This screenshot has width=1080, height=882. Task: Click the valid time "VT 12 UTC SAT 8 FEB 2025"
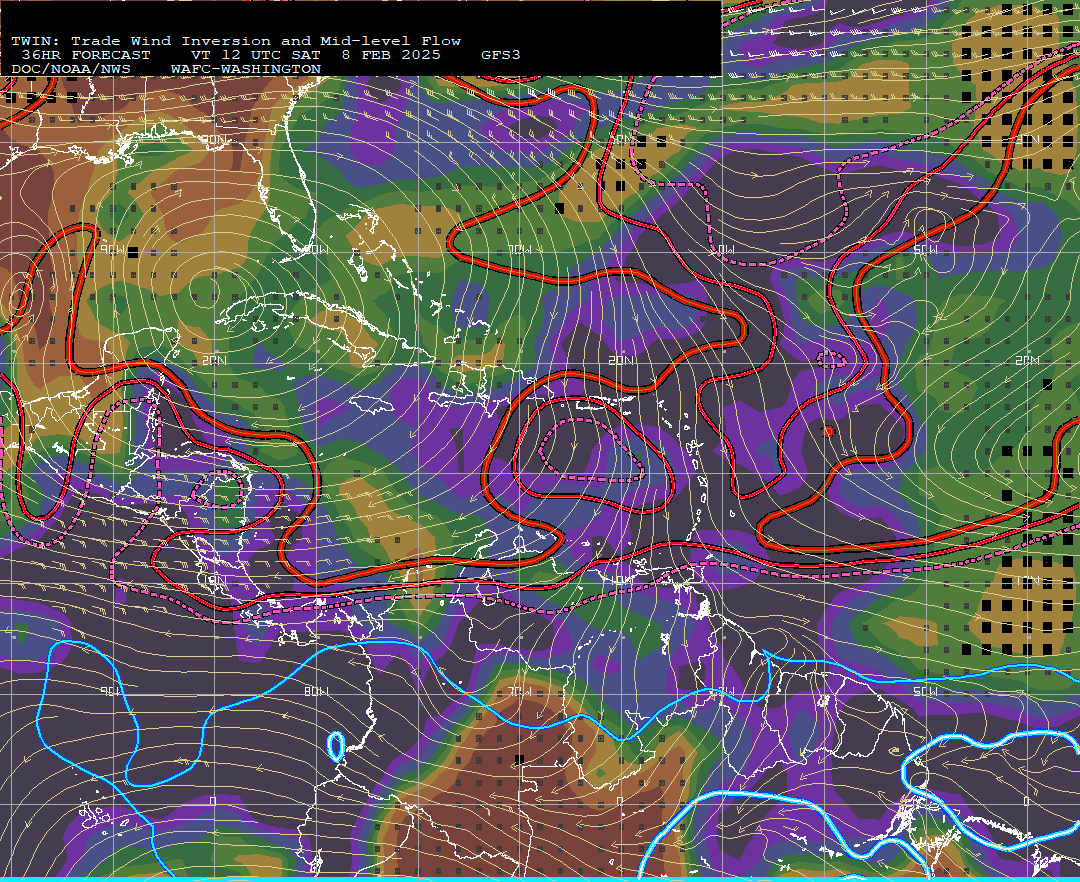point(315,54)
